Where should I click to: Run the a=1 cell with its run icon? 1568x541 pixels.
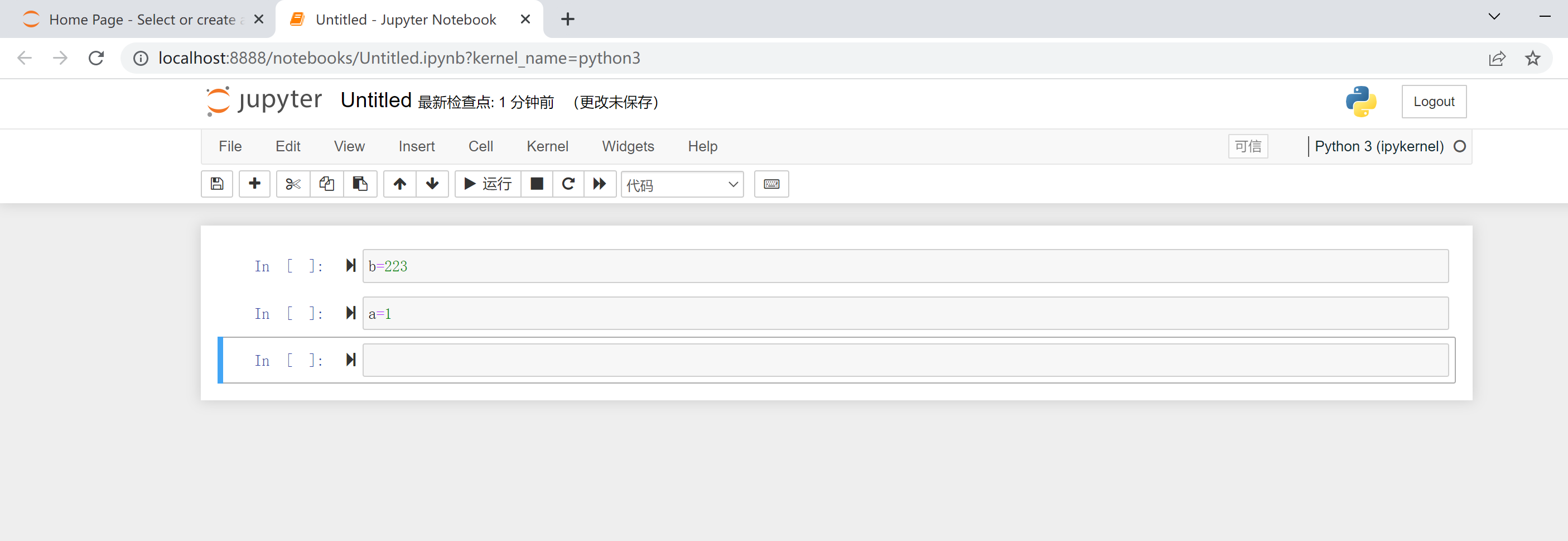point(351,313)
